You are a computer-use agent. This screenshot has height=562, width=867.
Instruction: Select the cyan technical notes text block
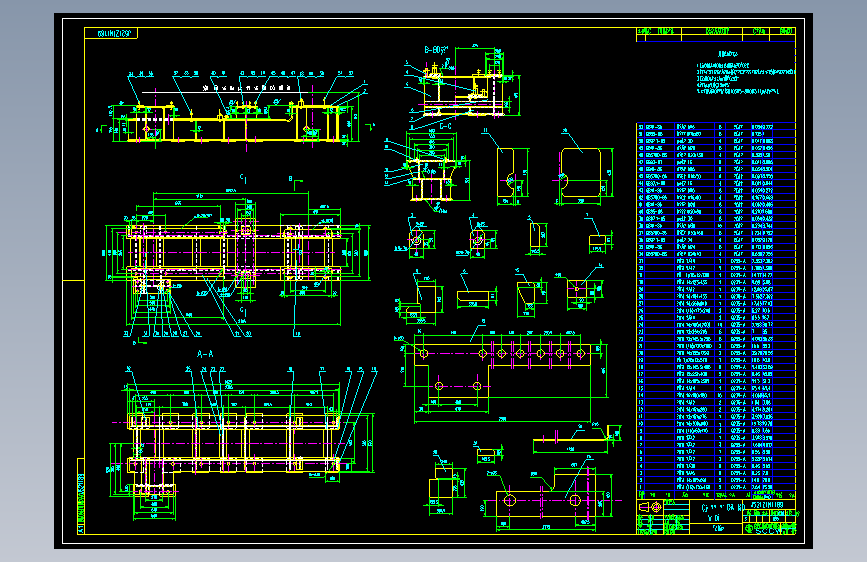point(744,74)
